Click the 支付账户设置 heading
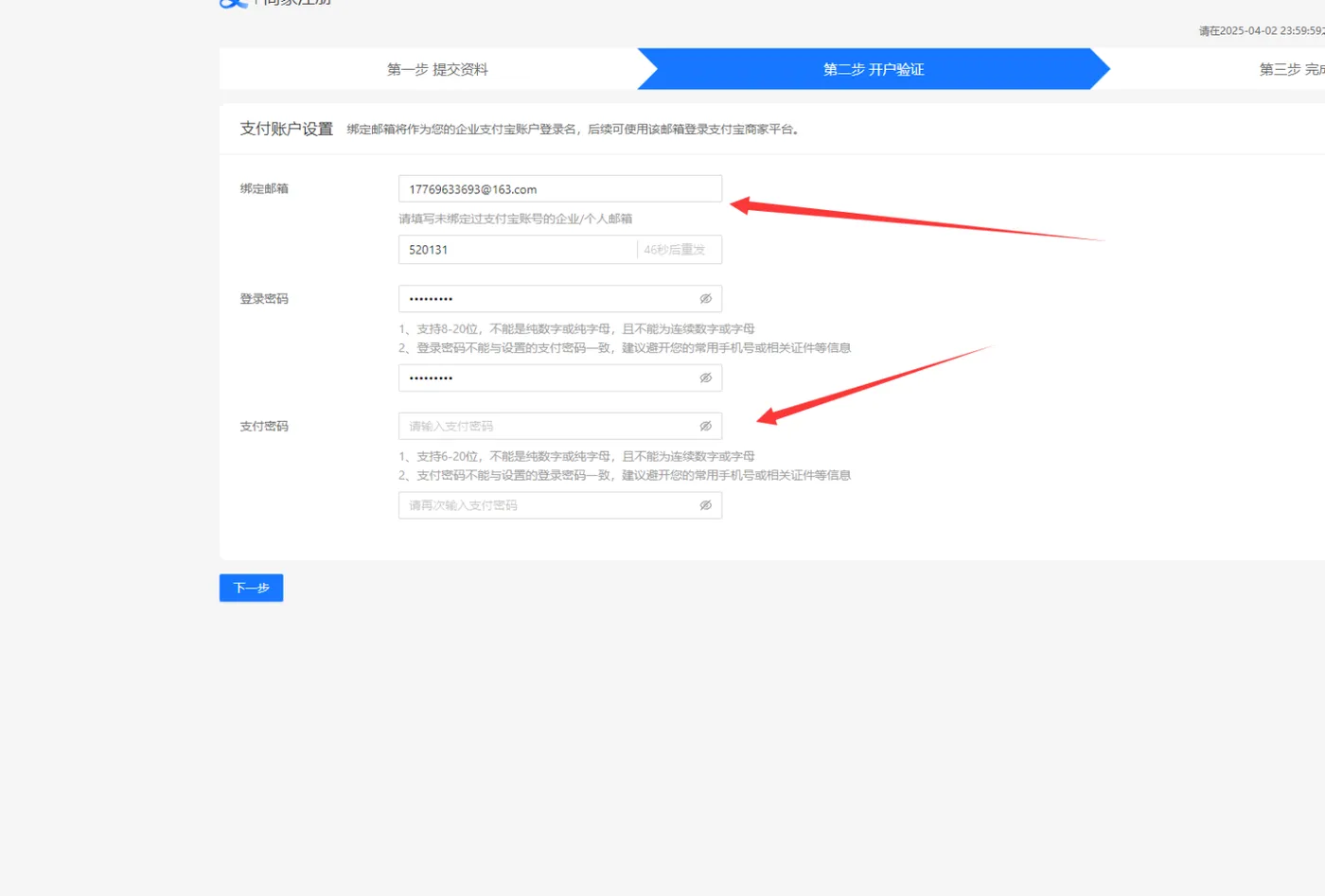The width and height of the screenshot is (1325, 896). pyautogui.click(x=287, y=129)
